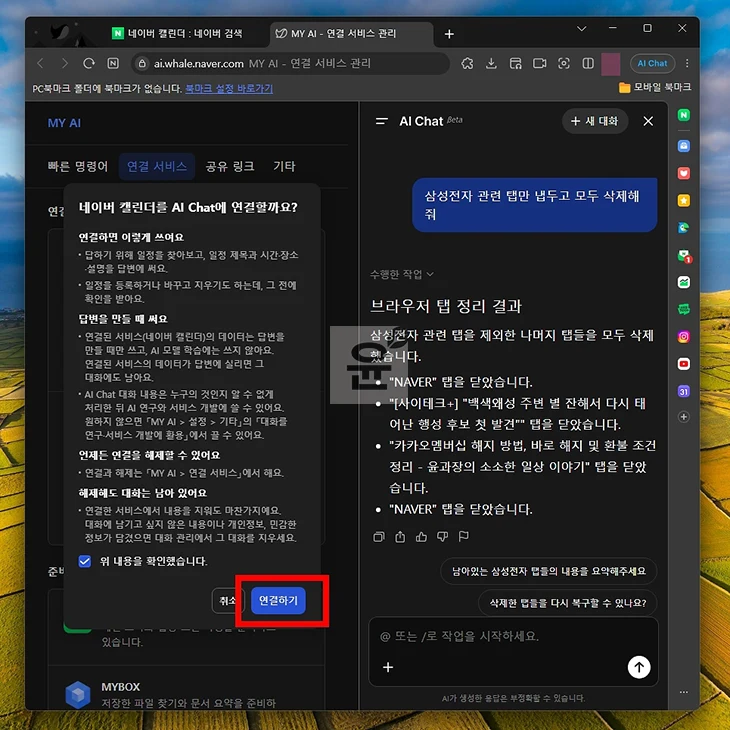Open the extensions puzzle icon

467,63
